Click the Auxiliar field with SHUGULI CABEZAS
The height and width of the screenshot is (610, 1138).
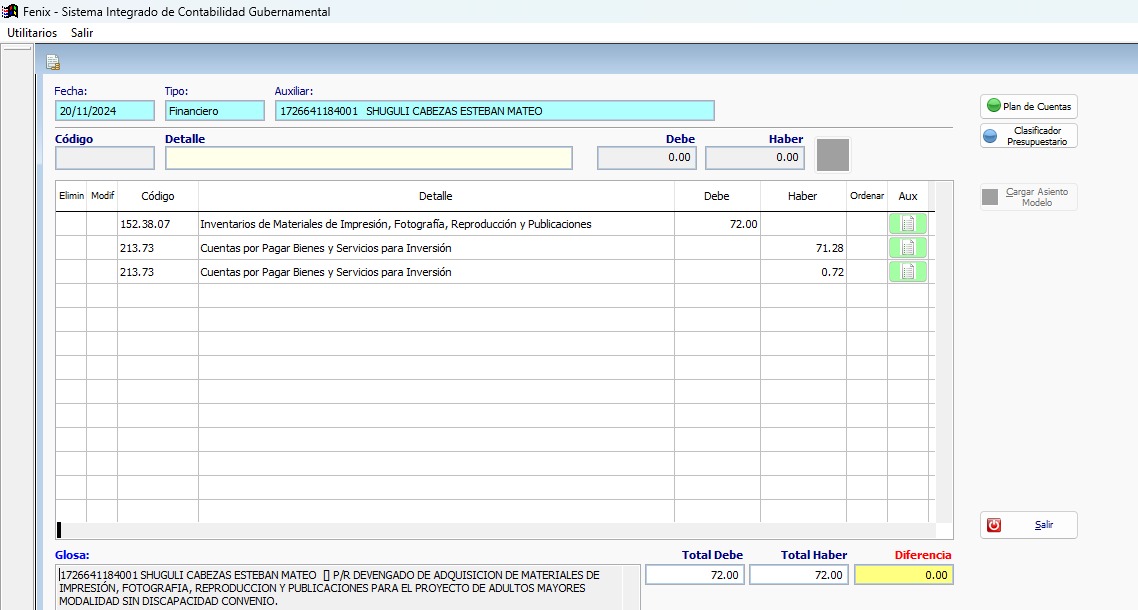[494, 111]
